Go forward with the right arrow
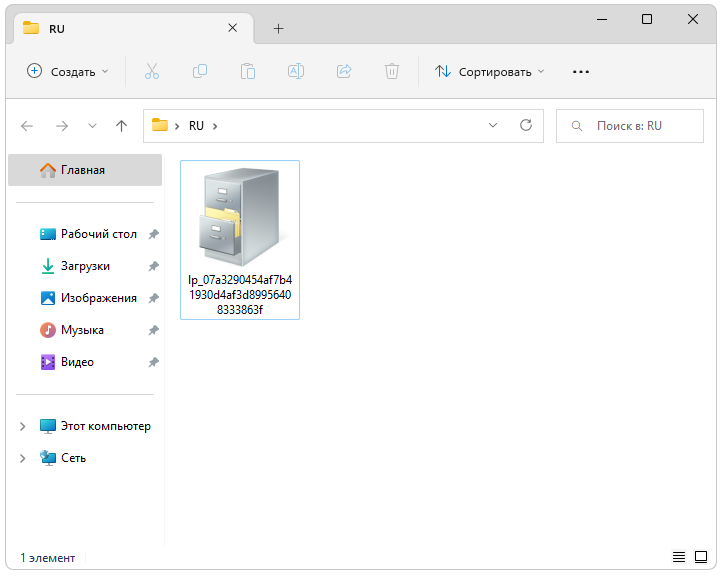The image size is (722, 577). (x=62, y=126)
